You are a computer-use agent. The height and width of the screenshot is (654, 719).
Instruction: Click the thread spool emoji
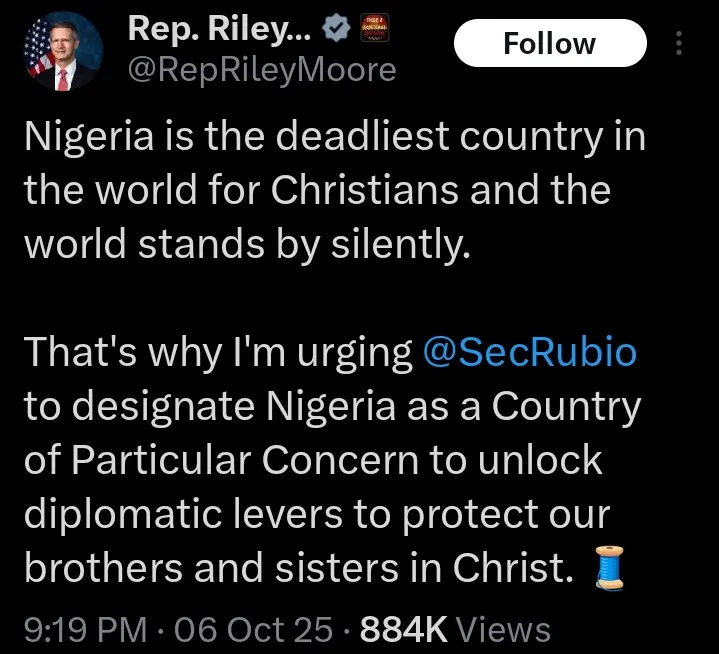tap(608, 568)
